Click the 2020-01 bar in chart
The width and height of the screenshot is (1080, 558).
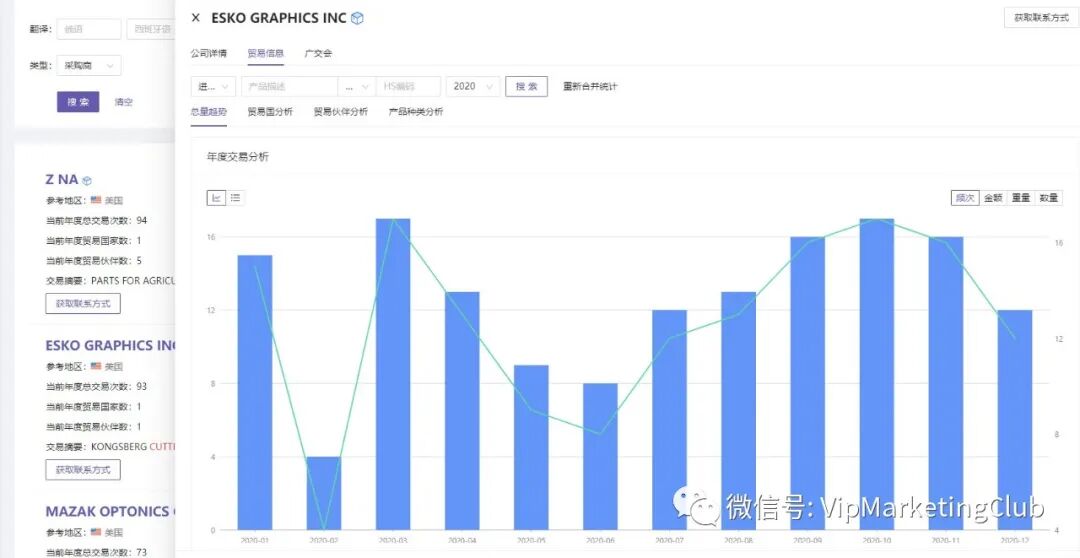255,393
